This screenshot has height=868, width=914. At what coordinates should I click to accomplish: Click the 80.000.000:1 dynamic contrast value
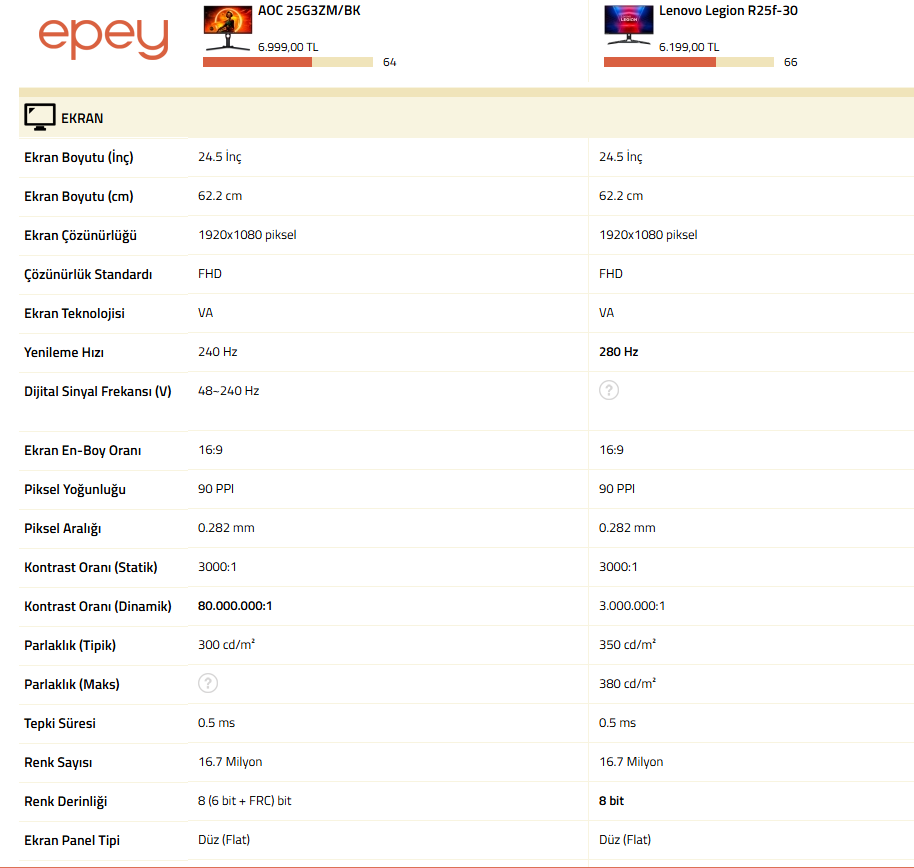pyautogui.click(x=235, y=606)
